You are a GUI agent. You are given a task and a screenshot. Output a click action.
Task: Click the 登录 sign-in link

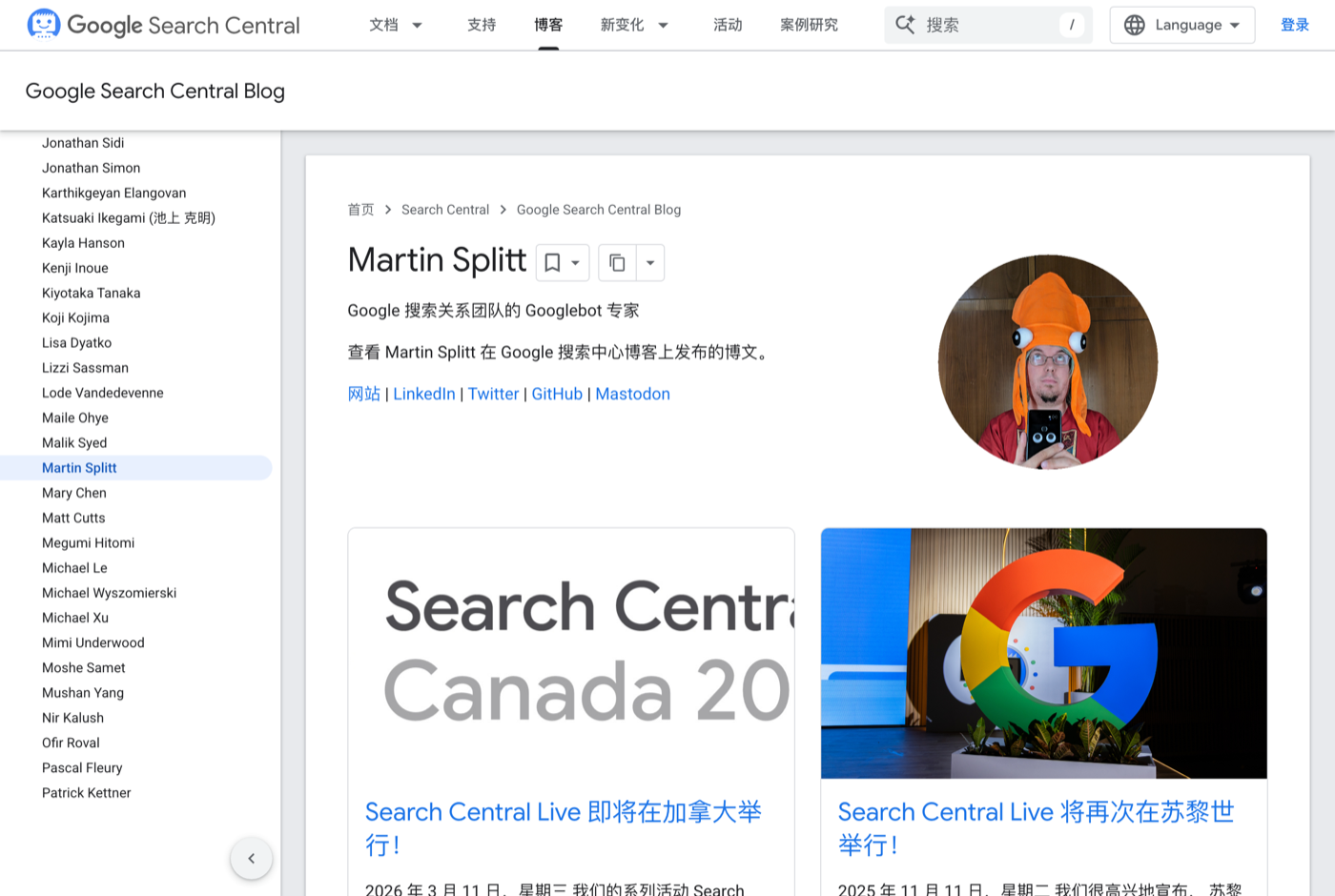pyautogui.click(x=1295, y=25)
